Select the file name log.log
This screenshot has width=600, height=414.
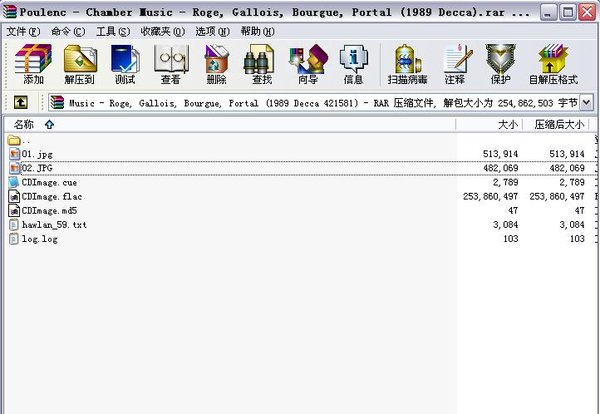click(39, 239)
